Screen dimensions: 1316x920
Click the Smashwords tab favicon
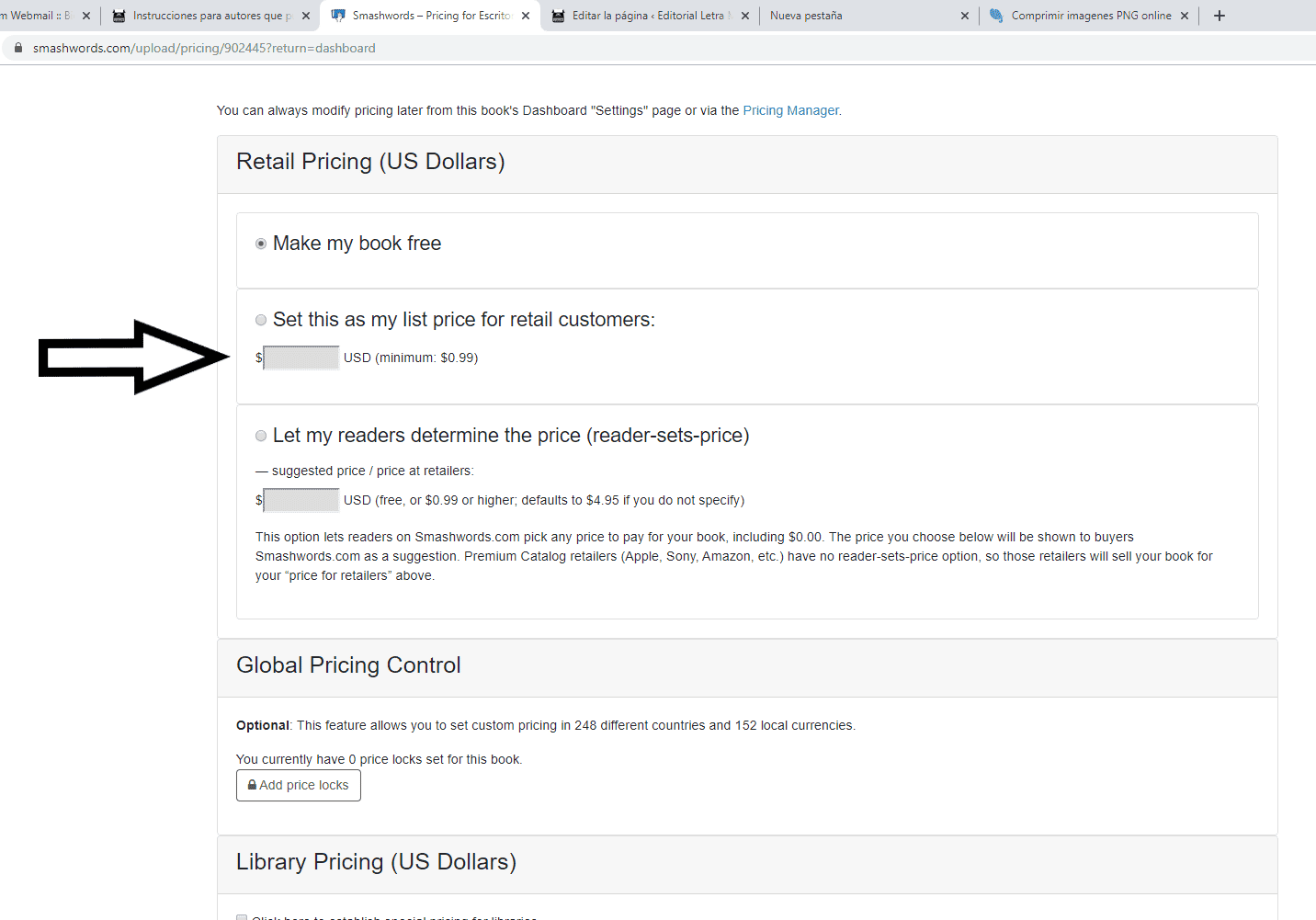tap(338, 16)
